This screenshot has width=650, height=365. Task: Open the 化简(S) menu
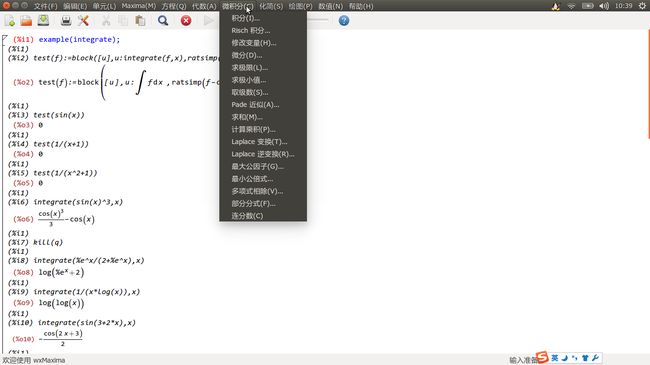point(271,6)
